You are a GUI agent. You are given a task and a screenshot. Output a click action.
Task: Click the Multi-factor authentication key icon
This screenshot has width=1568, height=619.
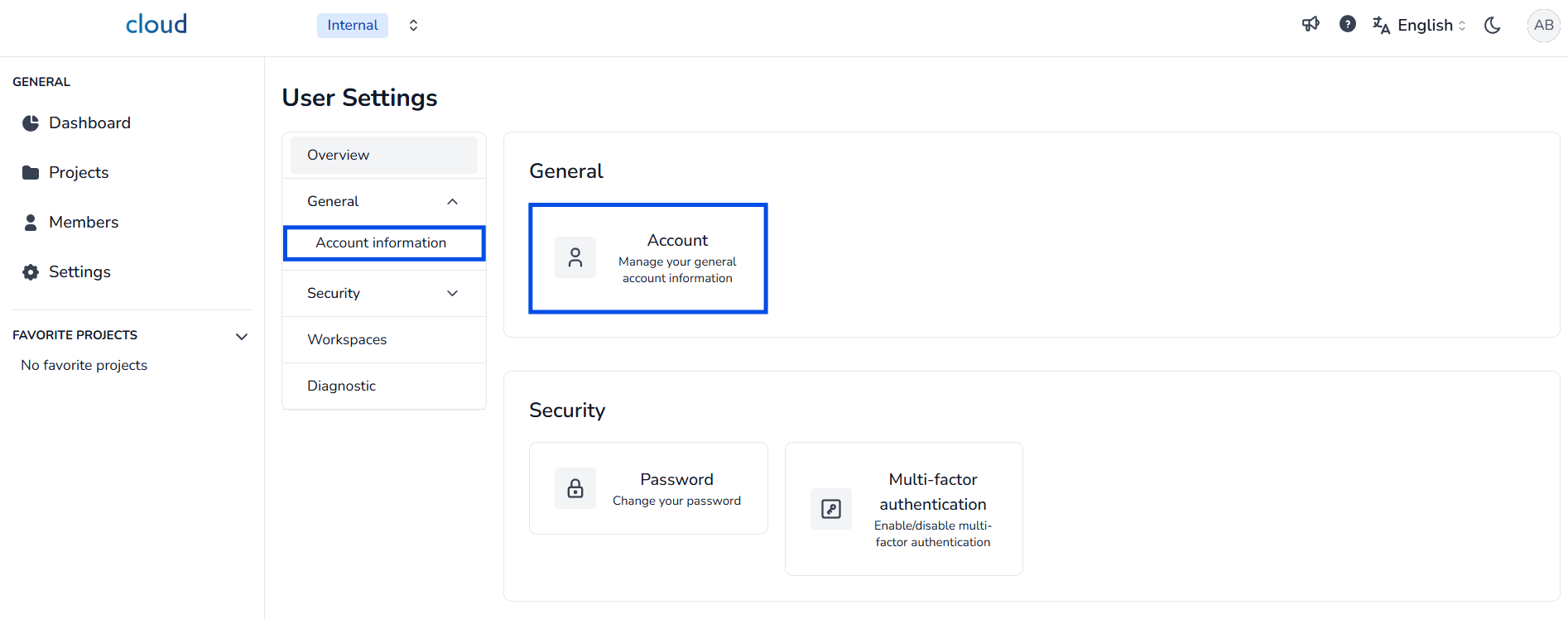click(x=831, y=509)
